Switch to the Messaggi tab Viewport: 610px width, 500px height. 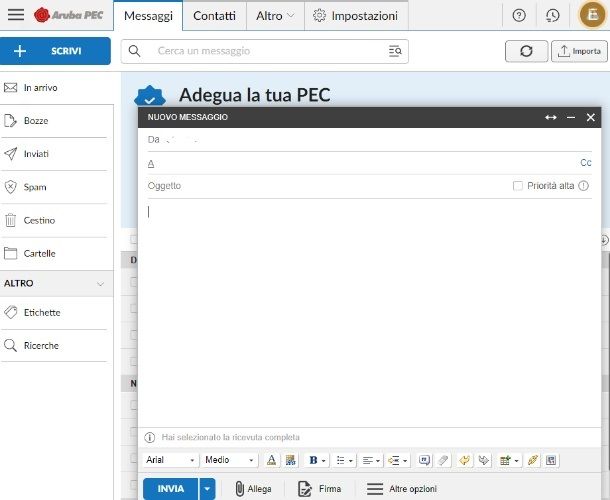tap(148, 16)
